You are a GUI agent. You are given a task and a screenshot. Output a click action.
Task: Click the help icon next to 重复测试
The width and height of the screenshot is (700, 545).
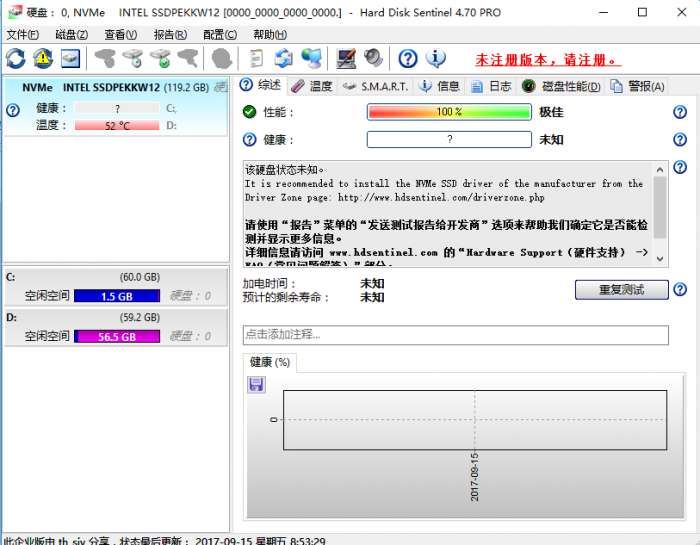coord(680,289)
